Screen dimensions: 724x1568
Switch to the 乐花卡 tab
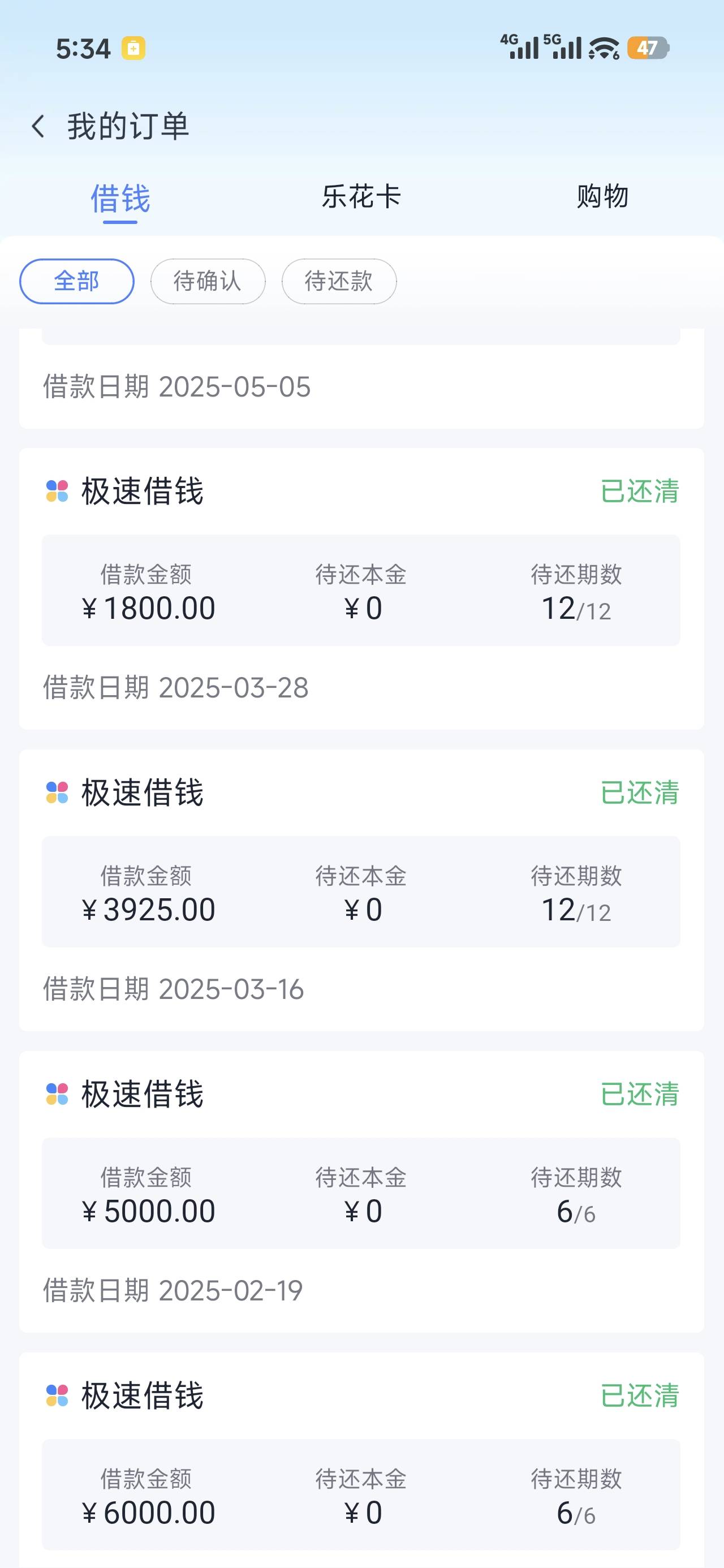coord(361,197)
